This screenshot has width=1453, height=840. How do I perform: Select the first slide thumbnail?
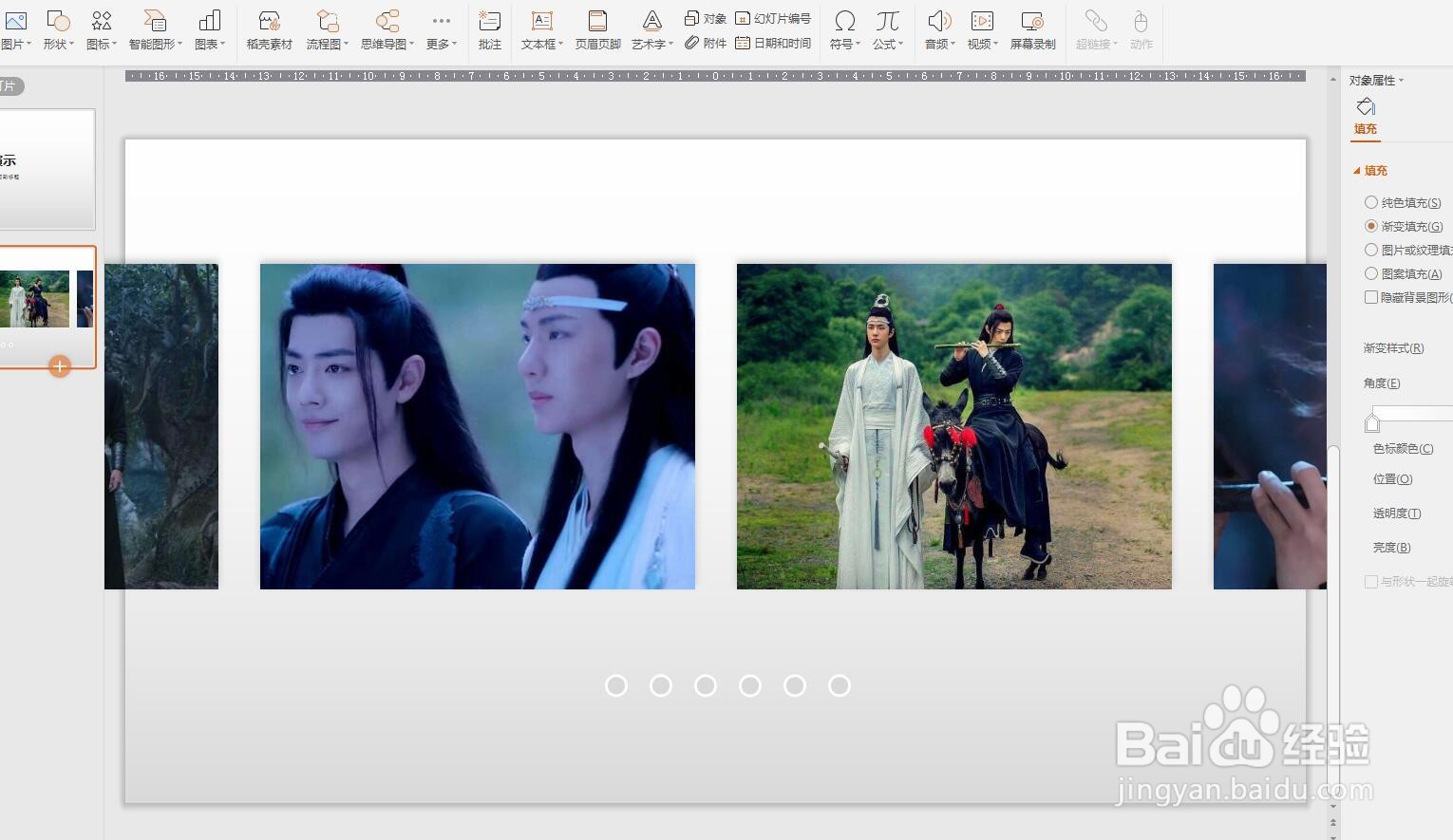point(47,169)
